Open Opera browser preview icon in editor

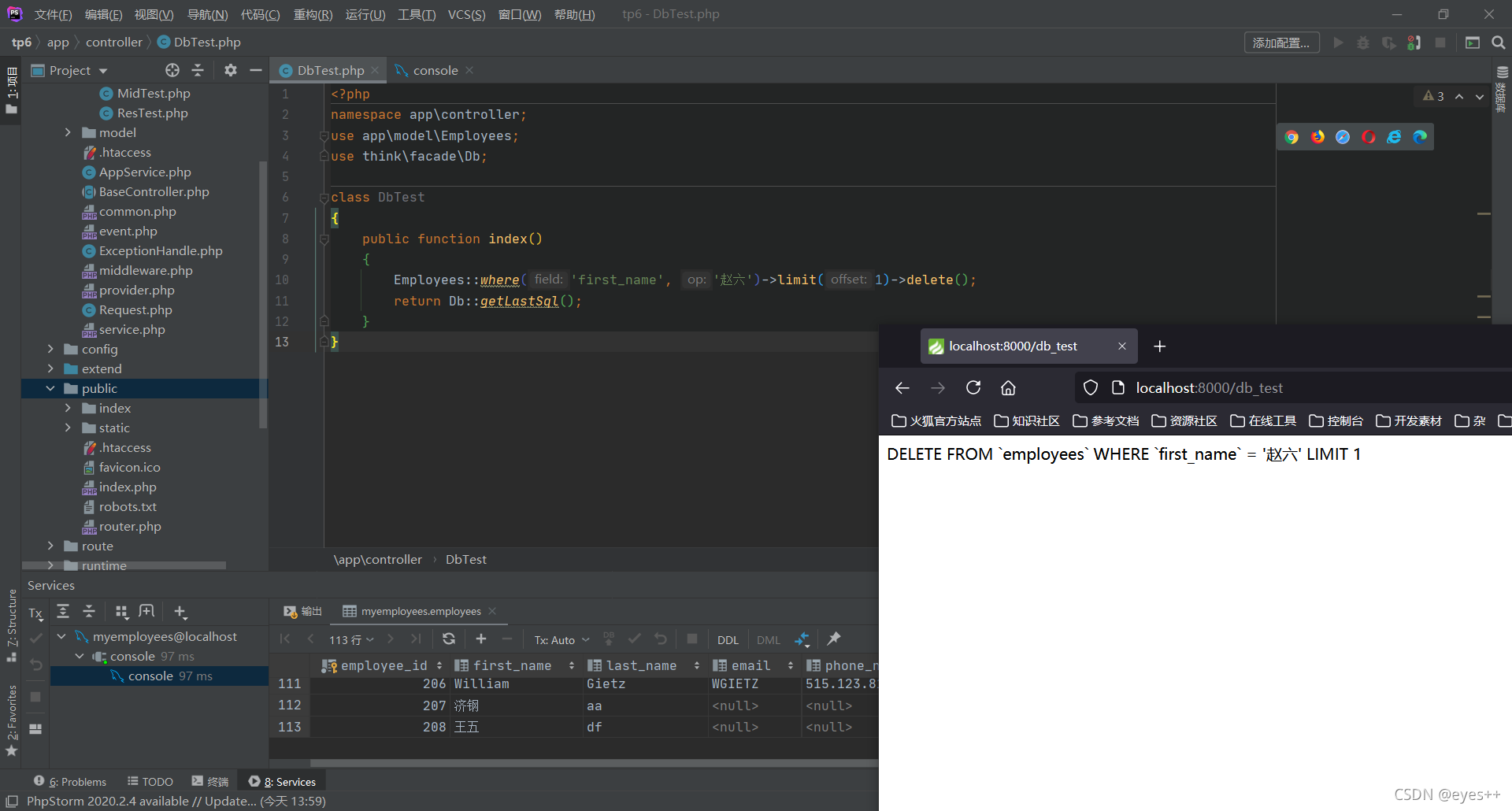pos(1369,137)
